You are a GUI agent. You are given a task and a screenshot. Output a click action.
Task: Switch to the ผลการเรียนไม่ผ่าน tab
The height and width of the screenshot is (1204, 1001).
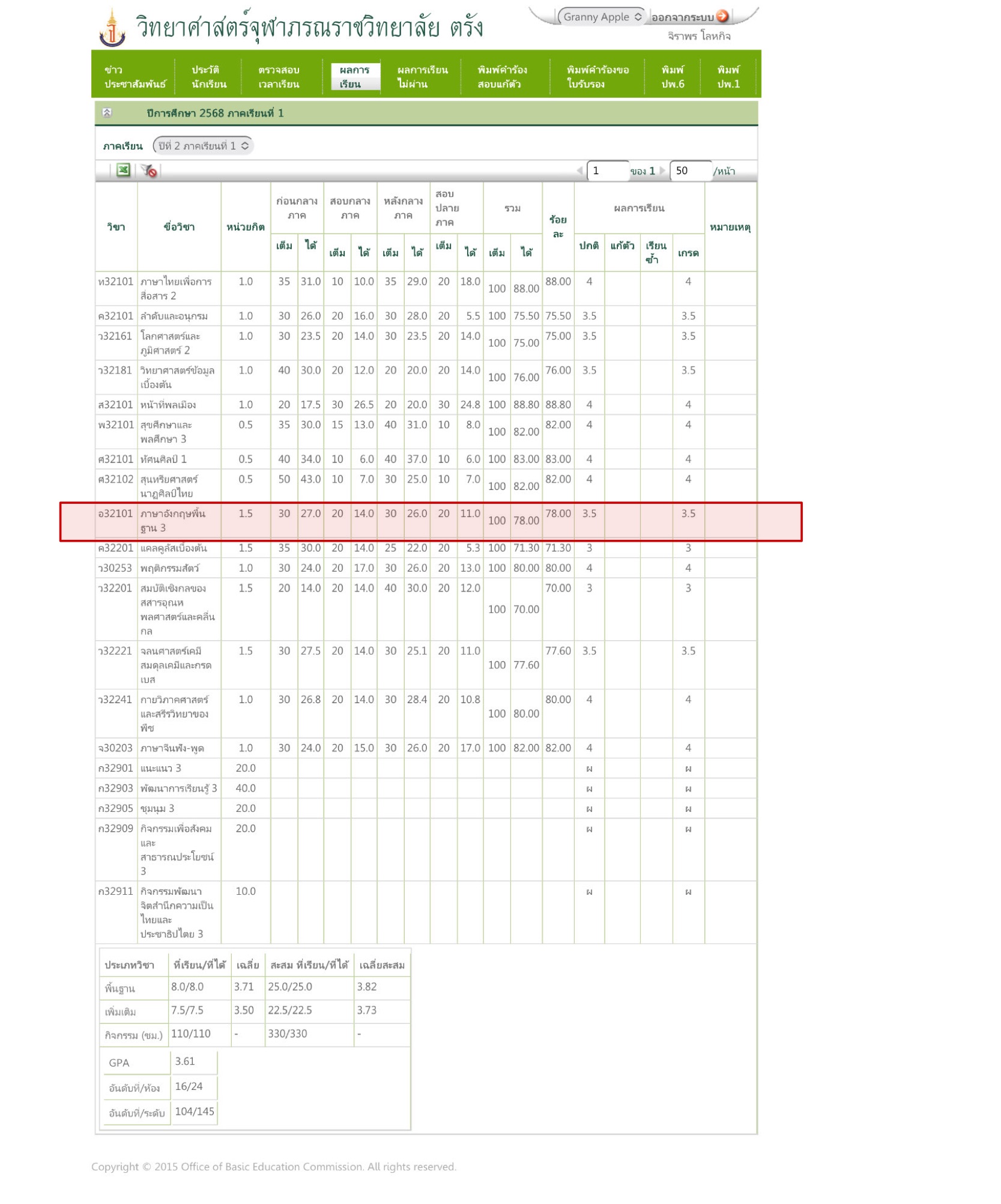[x=422, y=77]
